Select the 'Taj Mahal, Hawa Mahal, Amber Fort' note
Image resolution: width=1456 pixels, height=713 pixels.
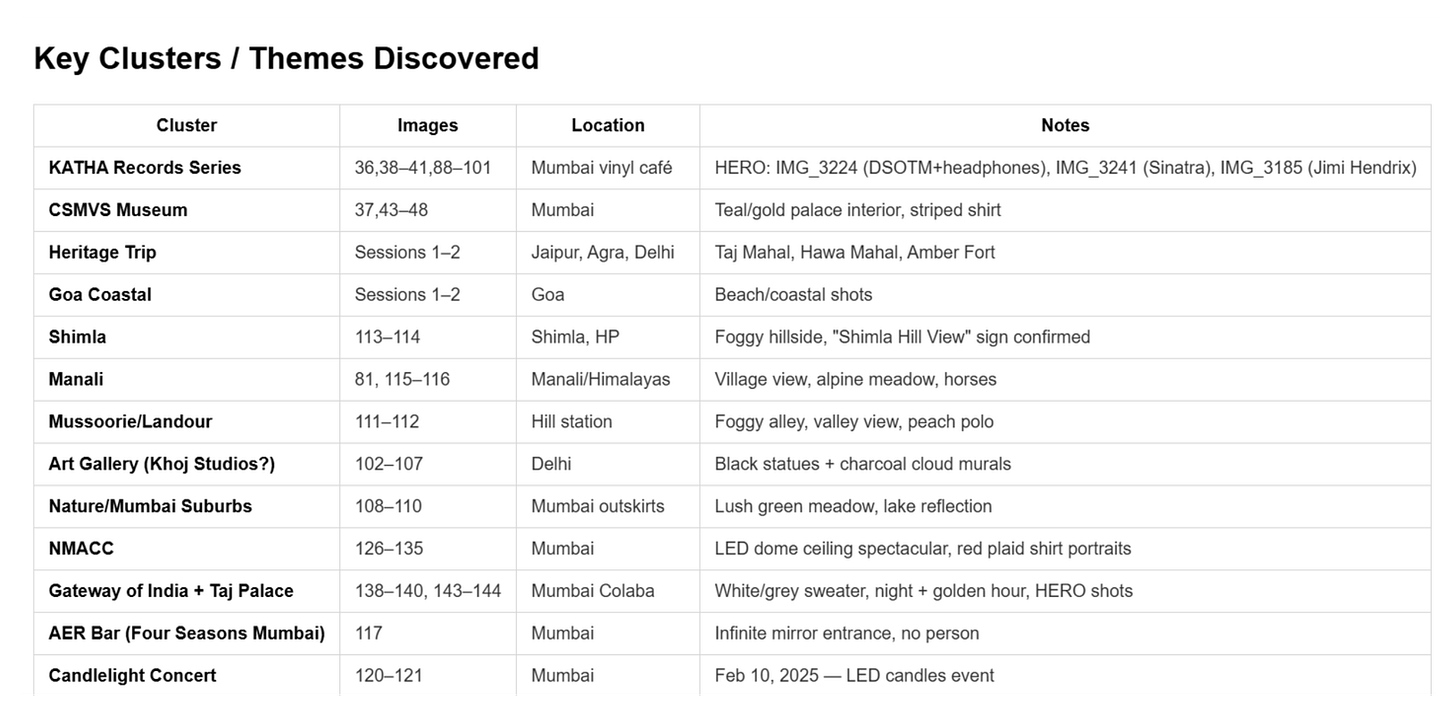tap(855, 252)
